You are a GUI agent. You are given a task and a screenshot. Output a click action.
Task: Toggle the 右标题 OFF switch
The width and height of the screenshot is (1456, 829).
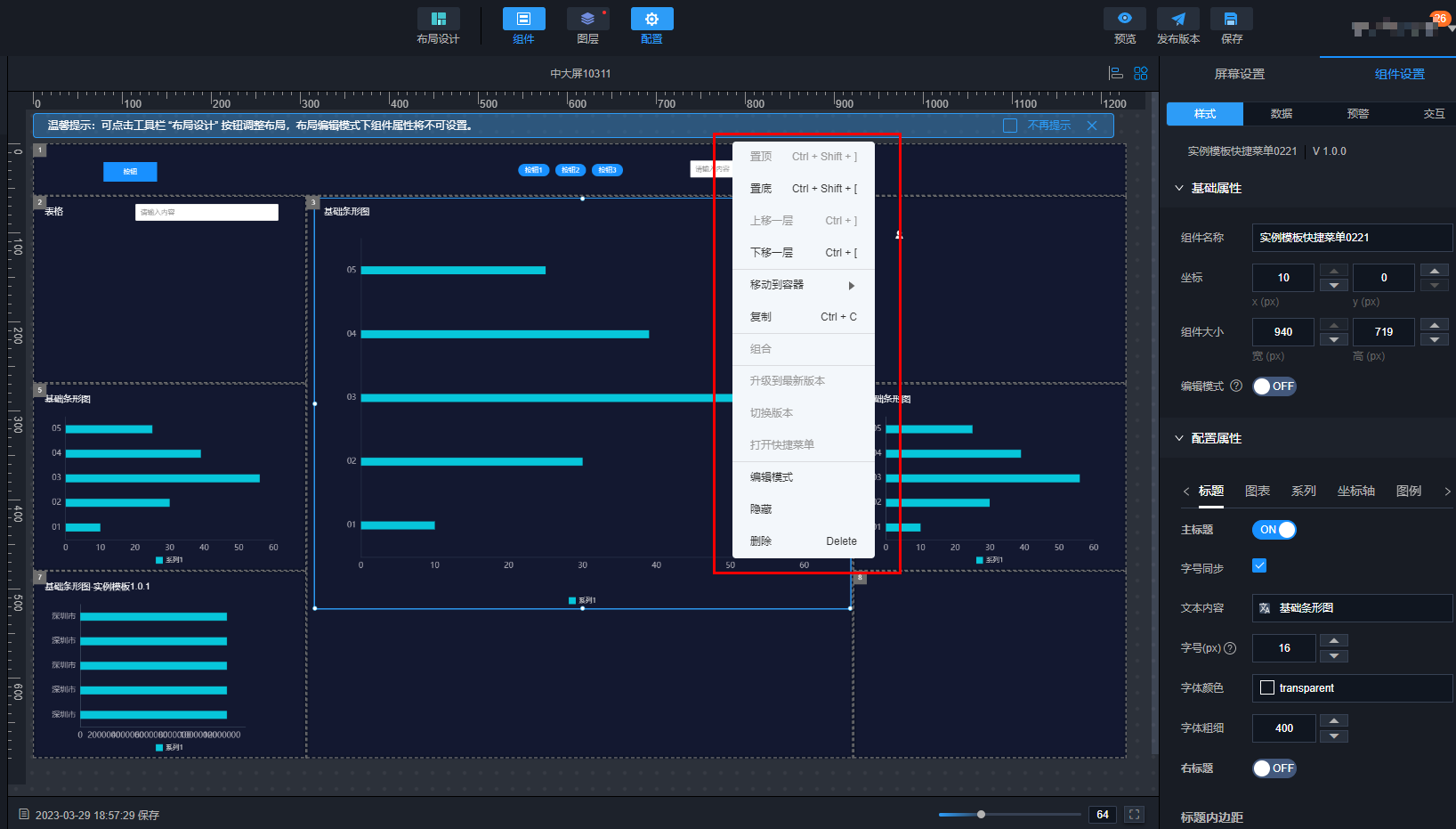click(x=1274, y=768)
